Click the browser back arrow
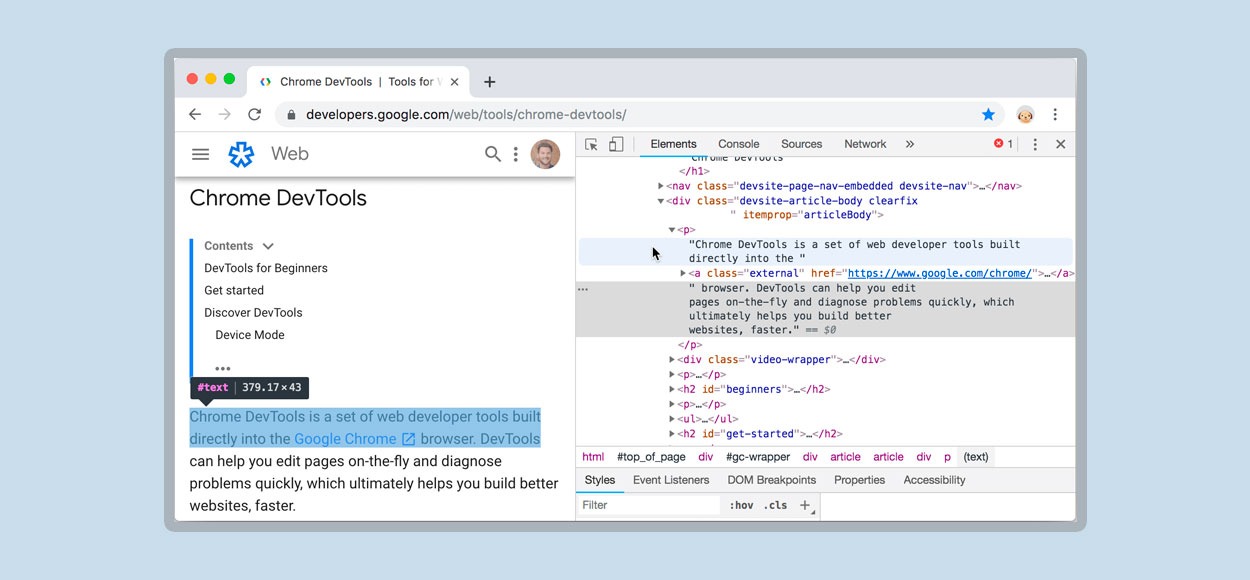 (195, 115)
